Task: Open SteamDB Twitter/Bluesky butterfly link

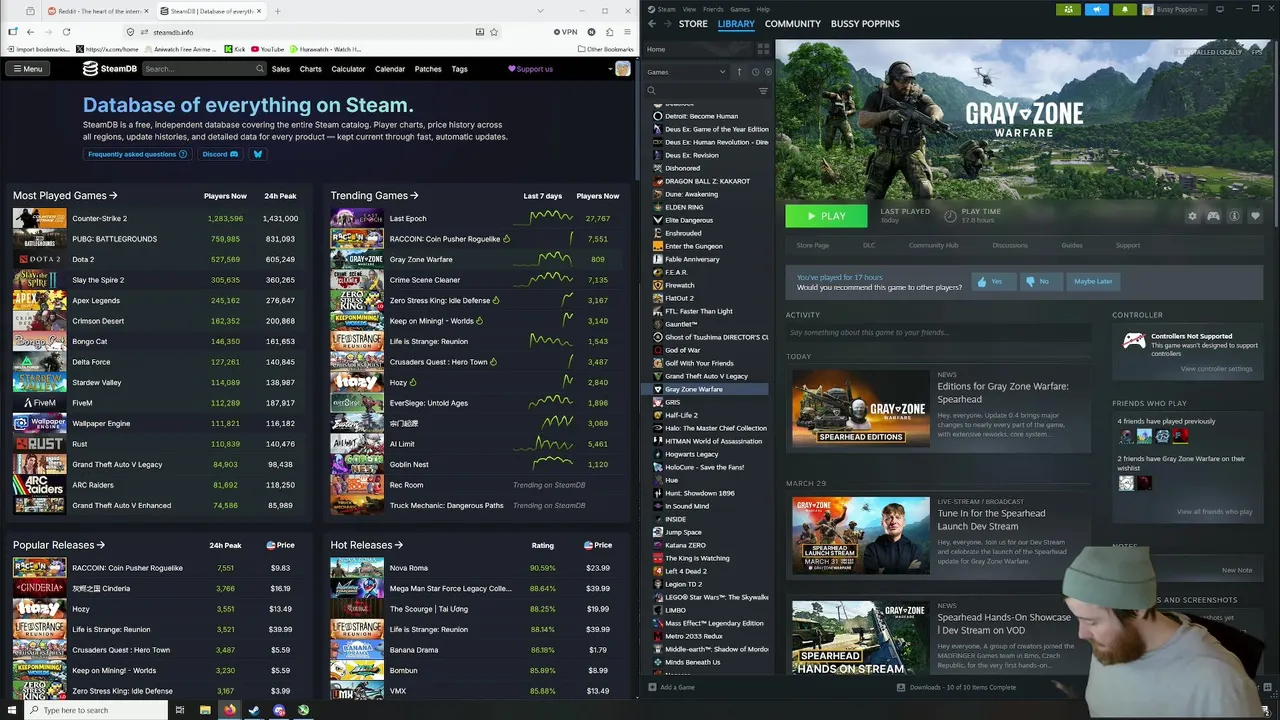Action: point(258,154)
